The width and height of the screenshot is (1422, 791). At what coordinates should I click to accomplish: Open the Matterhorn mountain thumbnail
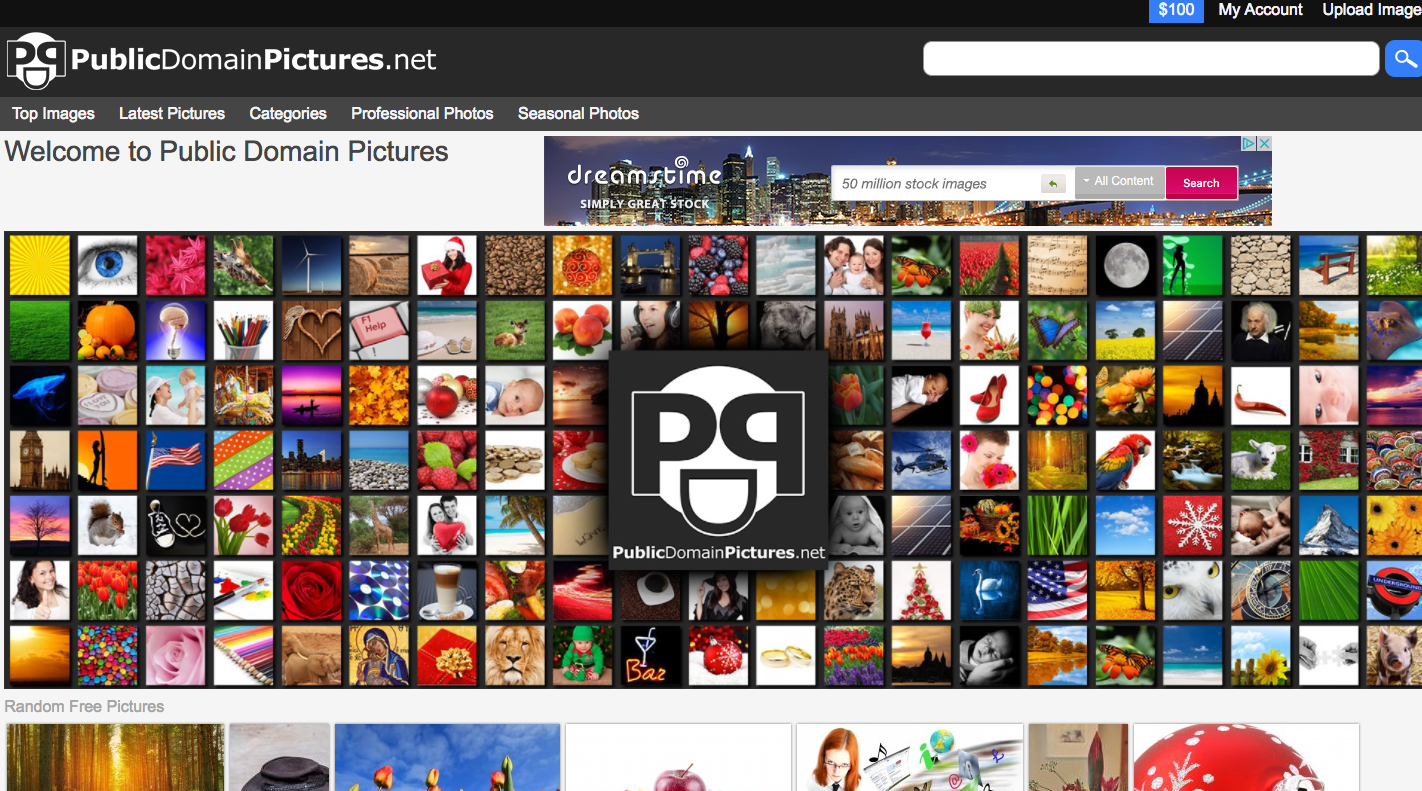tap(1329, 525)
